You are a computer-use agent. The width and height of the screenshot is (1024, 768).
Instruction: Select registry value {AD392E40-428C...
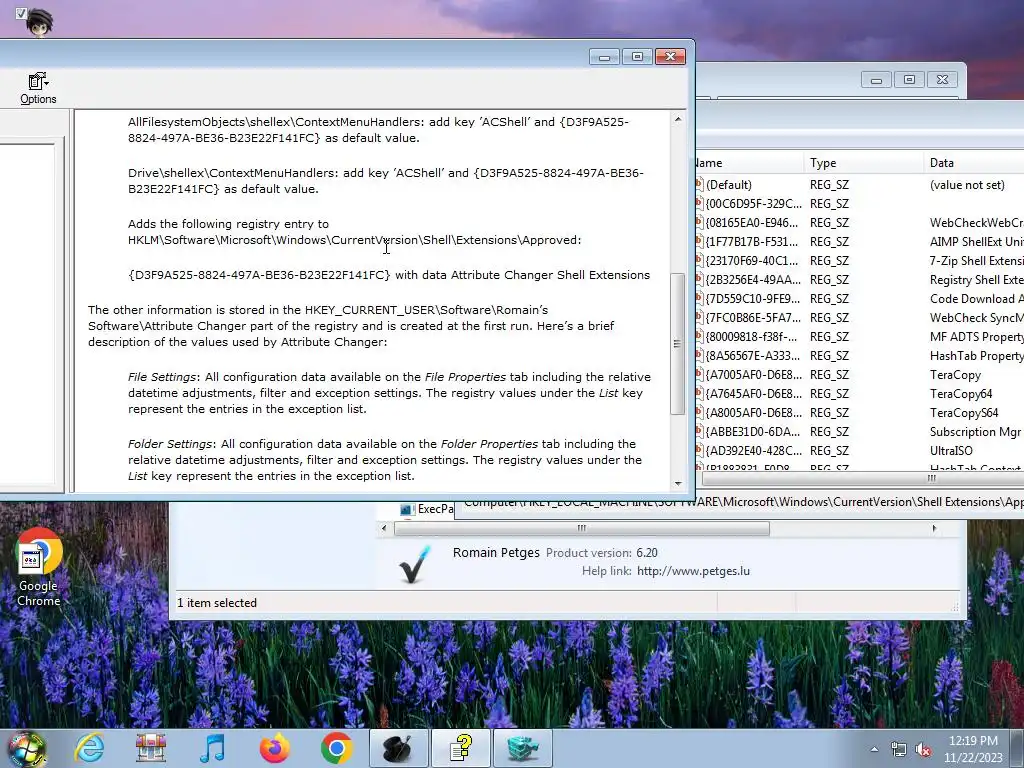pos(753,450)
